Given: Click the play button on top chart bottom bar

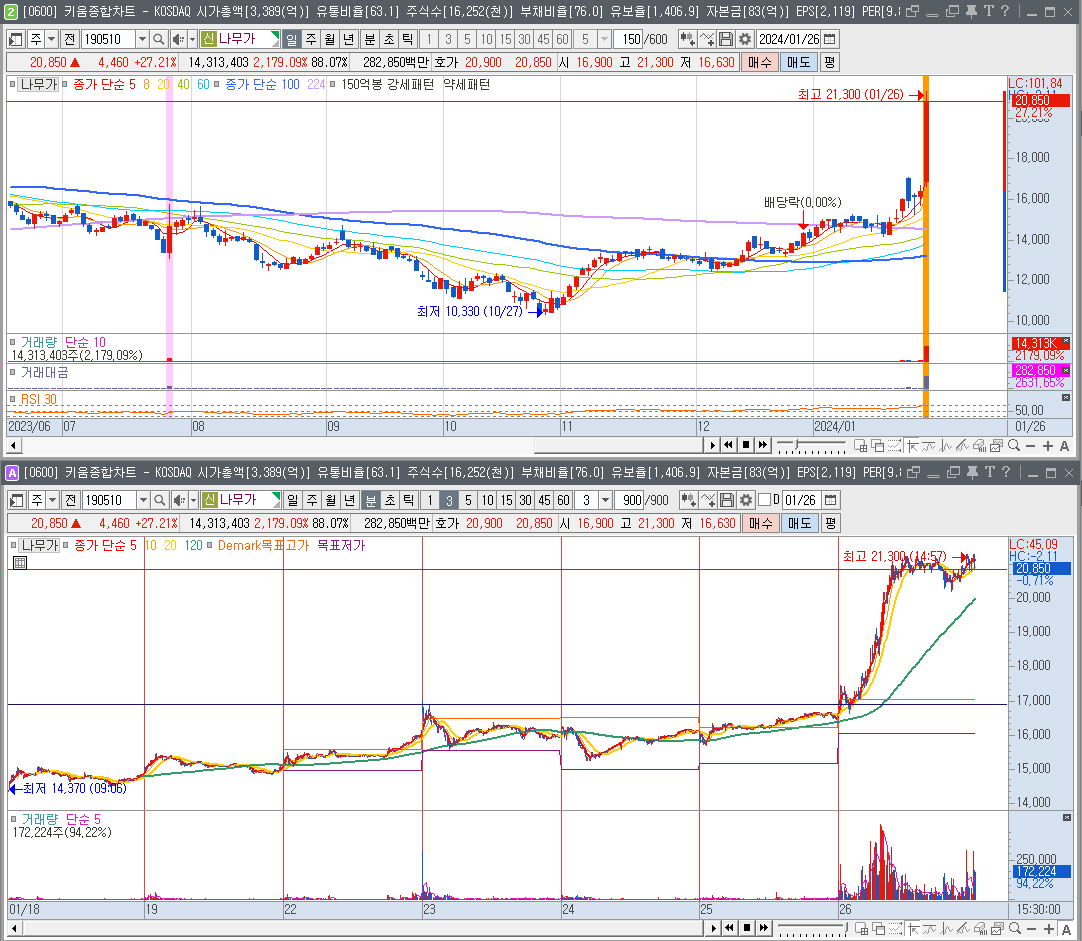Looking at the screenshot, I should [713, 446].
